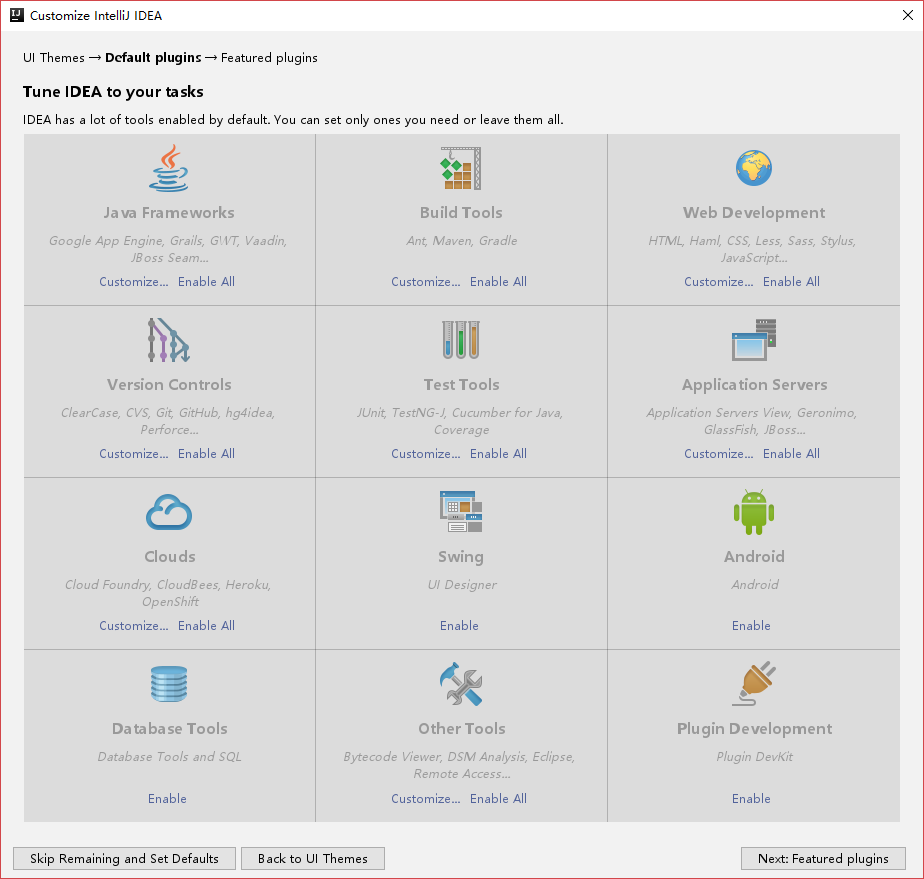Click the Test Tools heading
This screenshot has height=879, width=924.
click(x=461, y=385)
